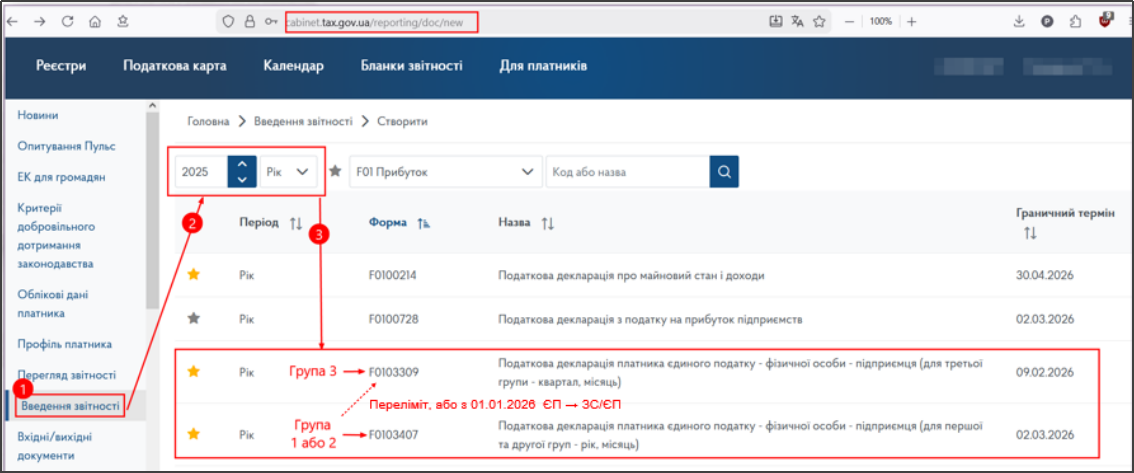The width and height of the screenshot is (1134, 473).
Task: Open the Для платників menu
Action: point(543,67)
